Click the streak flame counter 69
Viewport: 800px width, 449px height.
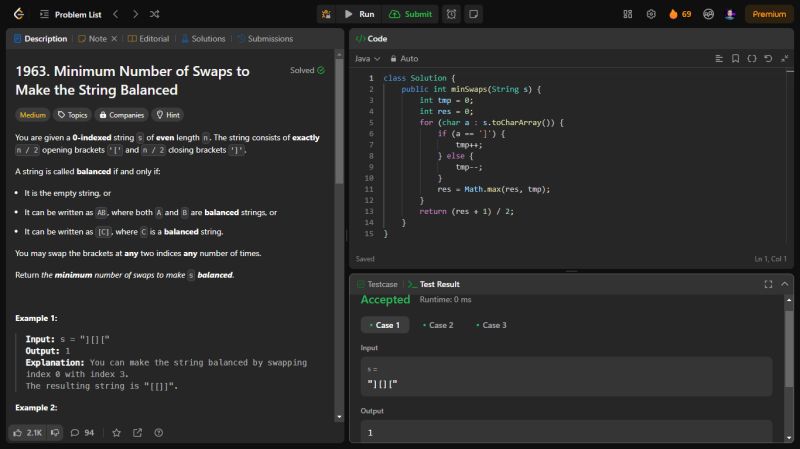(x=680, y=14)
